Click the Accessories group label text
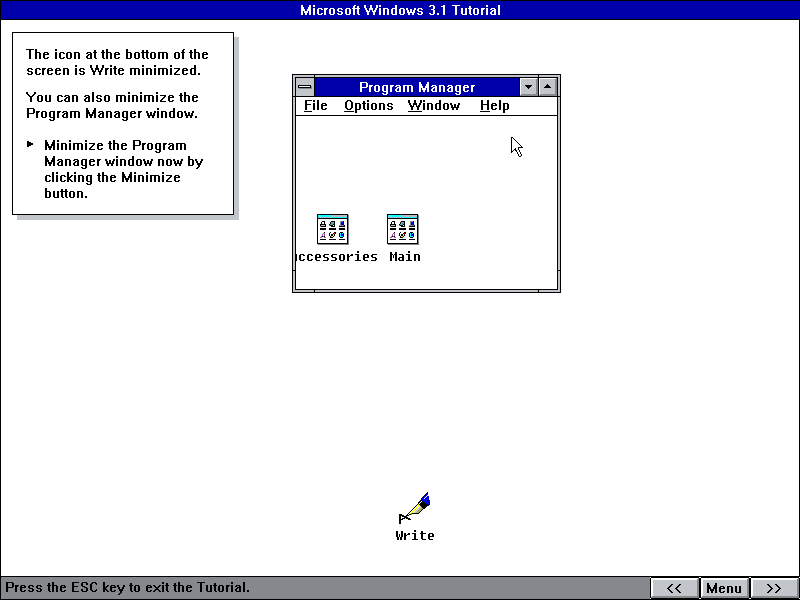Viewport: 800px width, 600px height. coord(337,257)
